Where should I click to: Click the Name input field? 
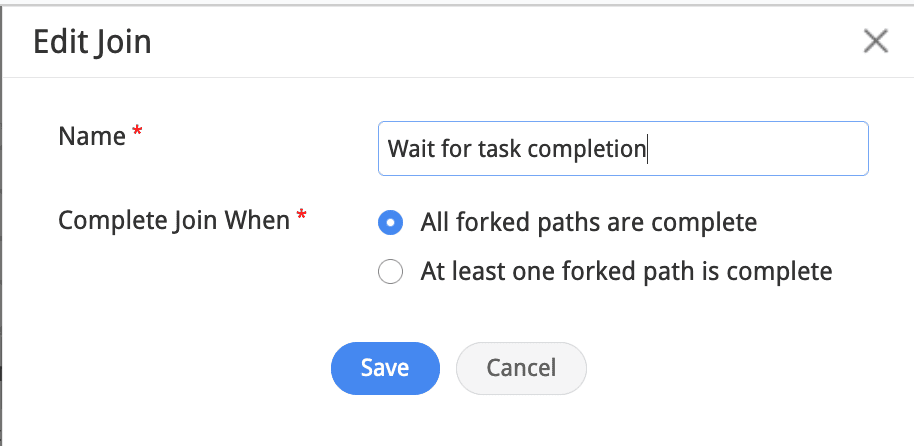point(622,149)
